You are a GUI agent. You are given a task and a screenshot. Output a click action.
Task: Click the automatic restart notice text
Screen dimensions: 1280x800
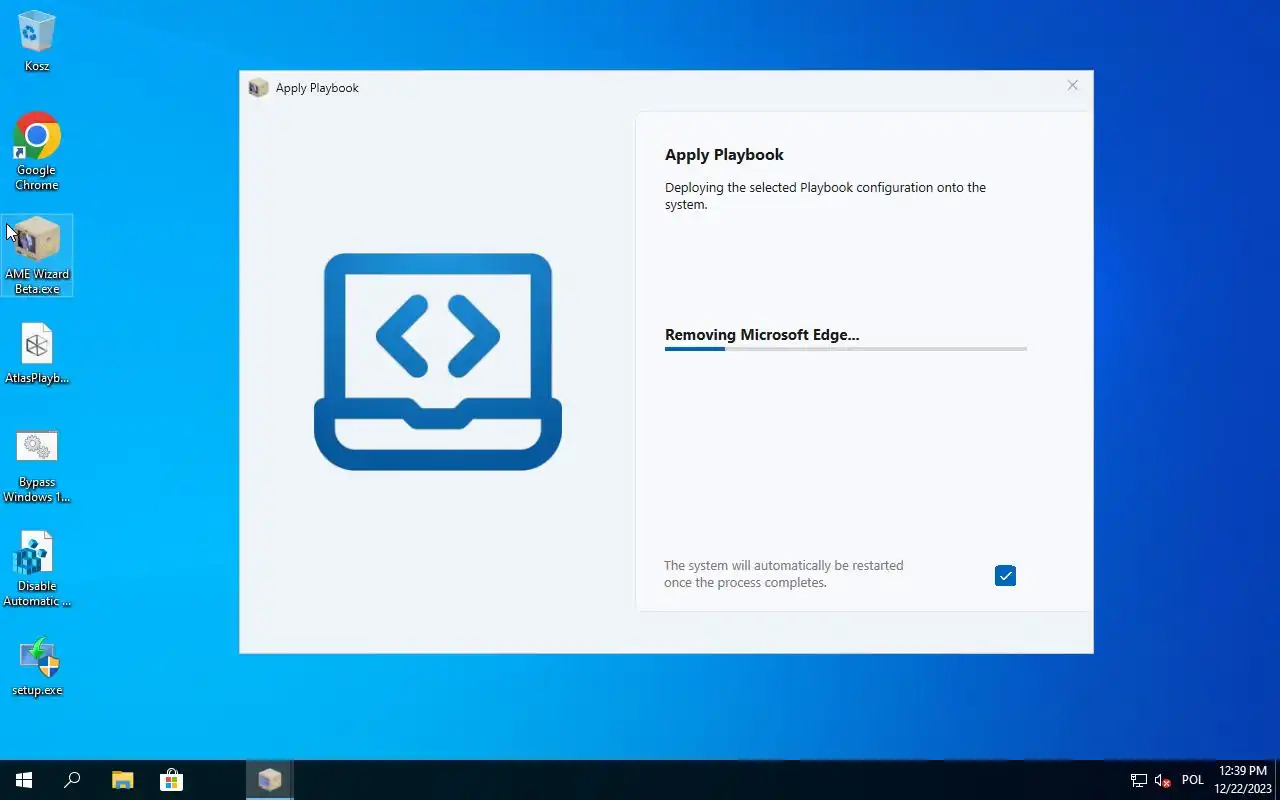pos(784,574)
